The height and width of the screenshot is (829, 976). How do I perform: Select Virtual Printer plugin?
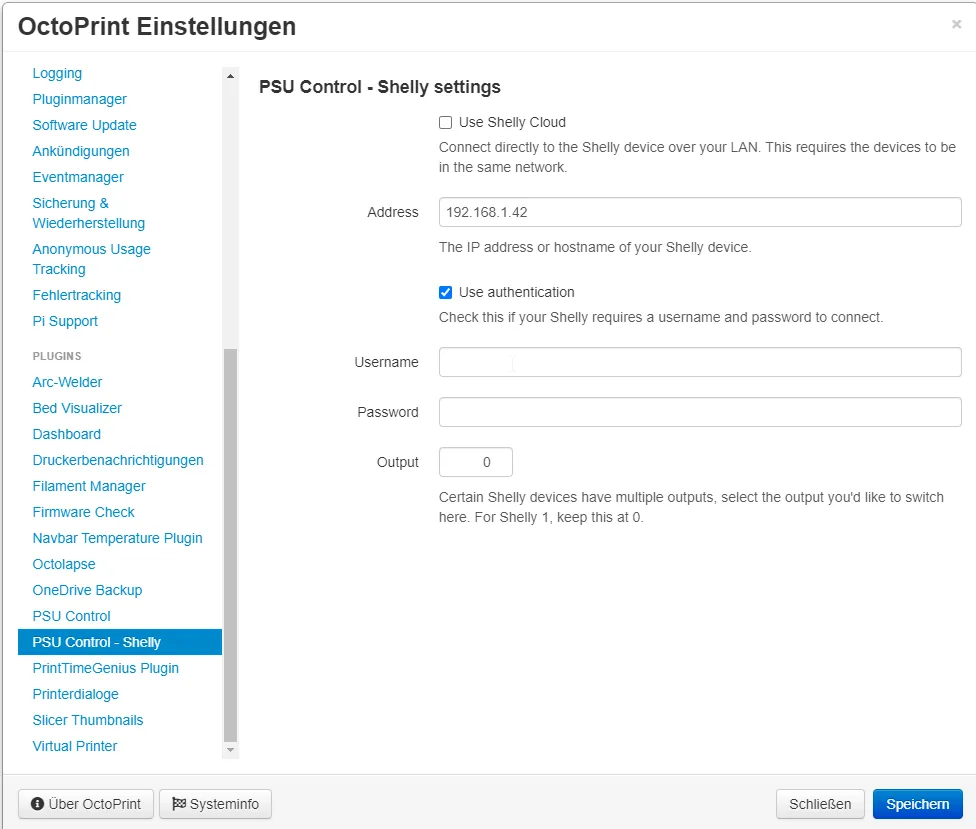pyautogui.click(x=75, y=746)
